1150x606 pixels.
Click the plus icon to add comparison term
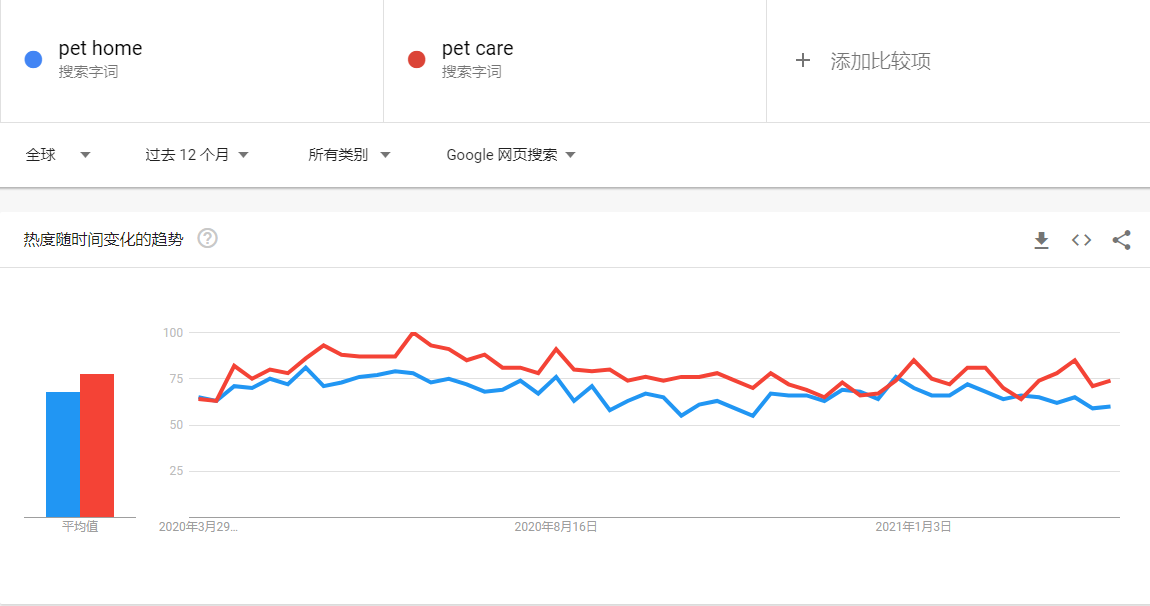803,60
